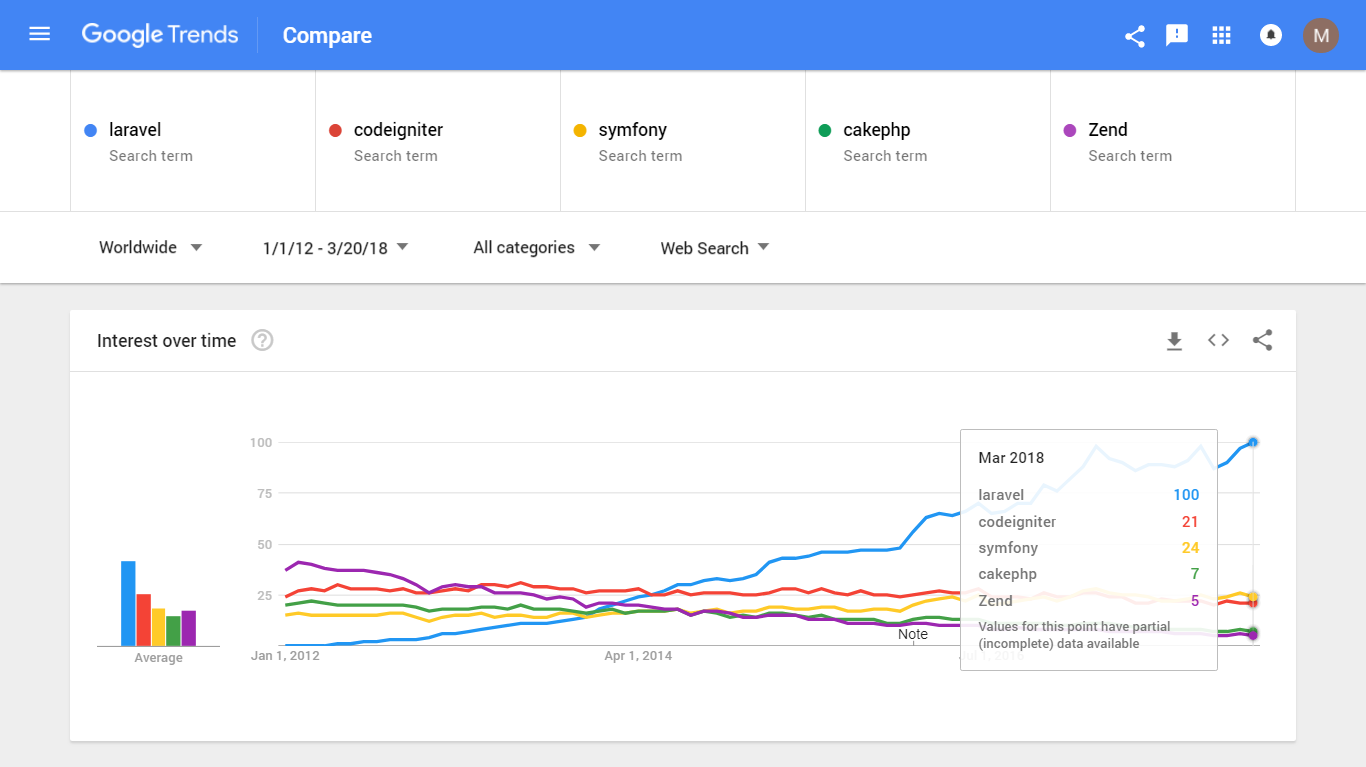
Task: Click Zend value 5 in tooltip
Action: tap(1195, 601)
